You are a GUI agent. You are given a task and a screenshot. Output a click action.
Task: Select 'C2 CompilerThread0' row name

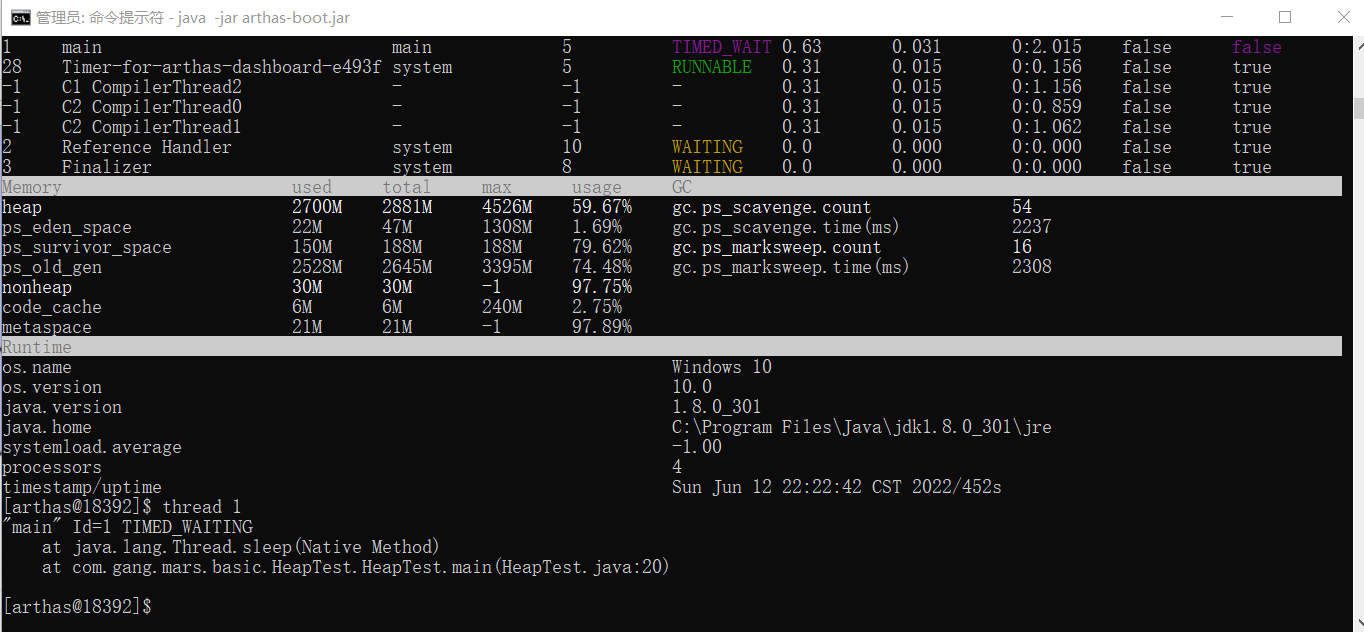pos(152,107)
